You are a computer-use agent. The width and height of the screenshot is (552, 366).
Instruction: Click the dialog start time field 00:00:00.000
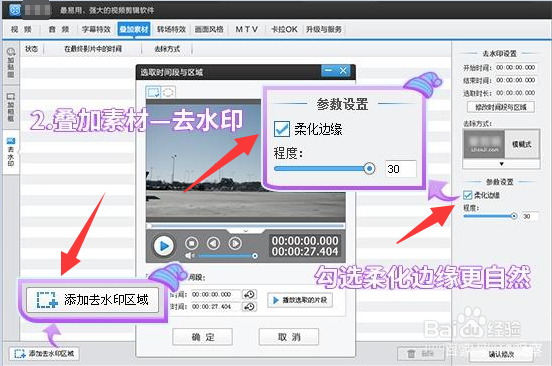click(215, 294)
